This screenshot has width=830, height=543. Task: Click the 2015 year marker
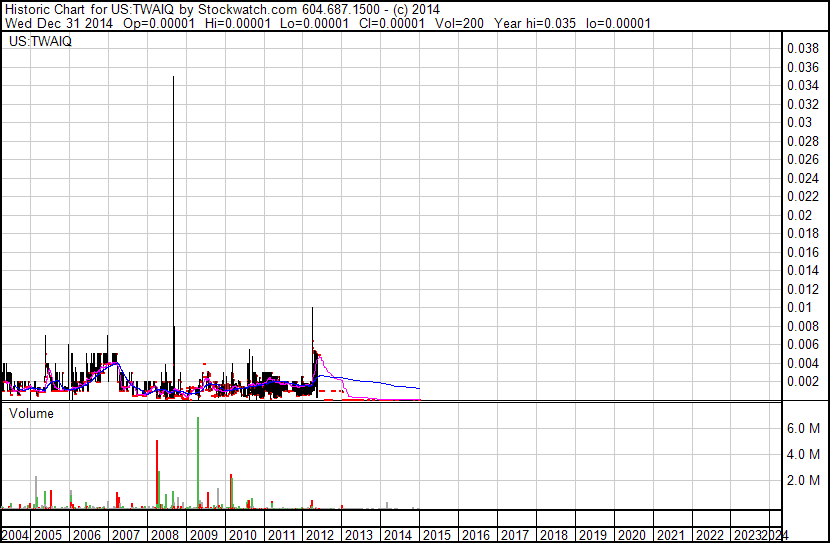437,535
